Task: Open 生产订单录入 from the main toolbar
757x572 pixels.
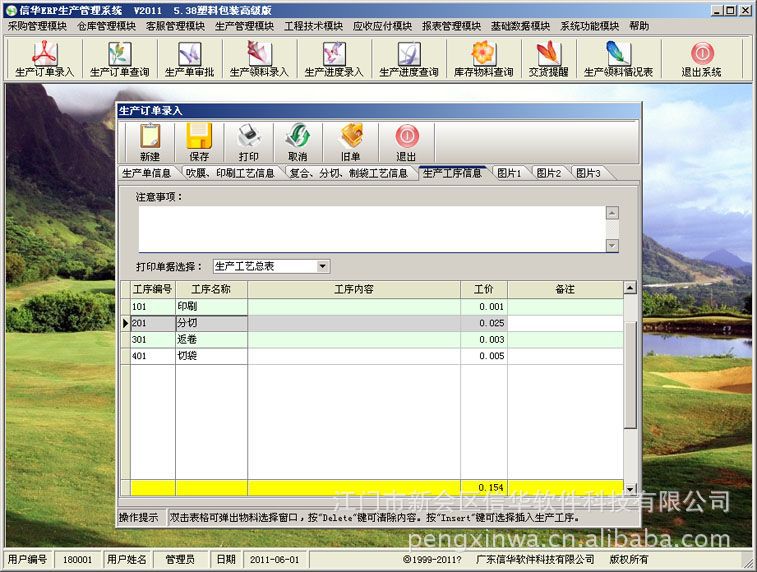Action: (x=44, y=59)
